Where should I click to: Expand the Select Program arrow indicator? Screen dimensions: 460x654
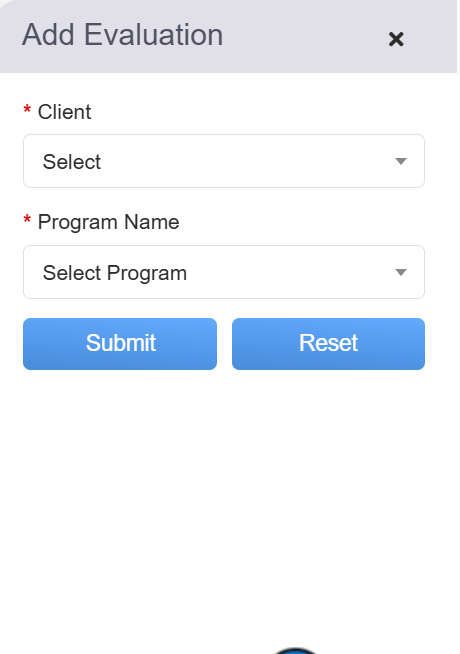pos(400,272)
